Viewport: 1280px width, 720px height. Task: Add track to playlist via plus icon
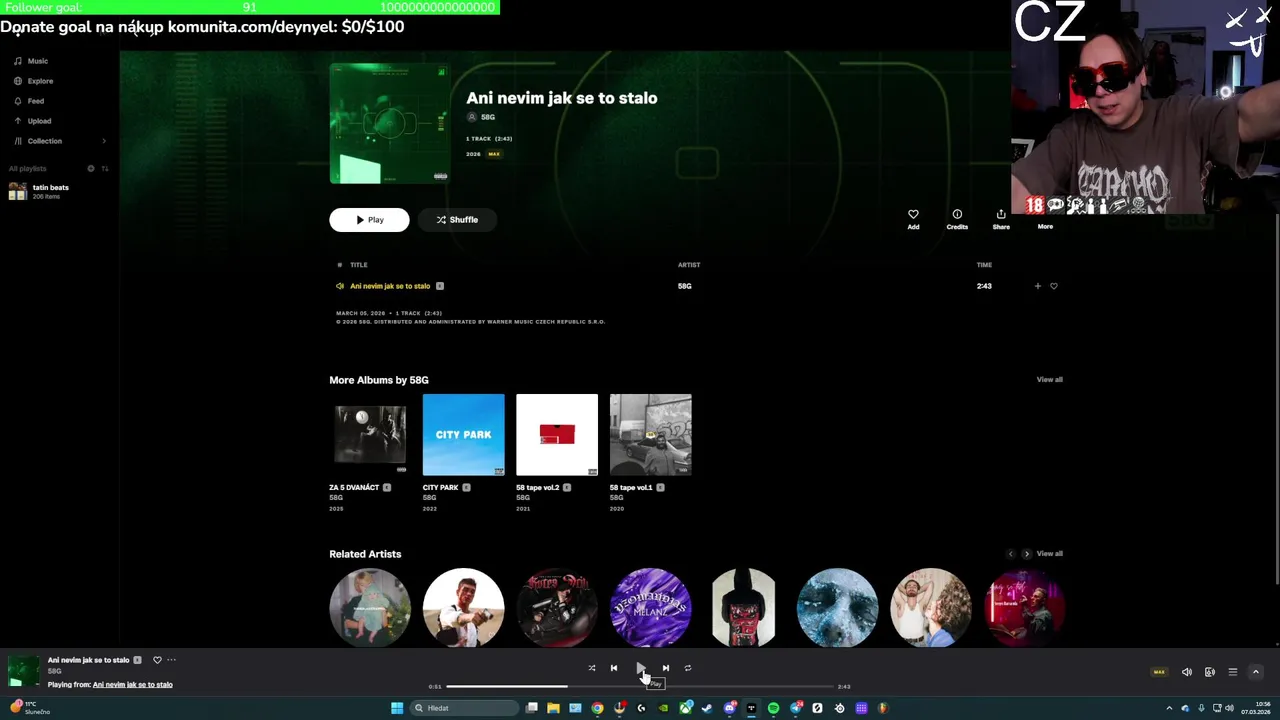(1037, 286)
